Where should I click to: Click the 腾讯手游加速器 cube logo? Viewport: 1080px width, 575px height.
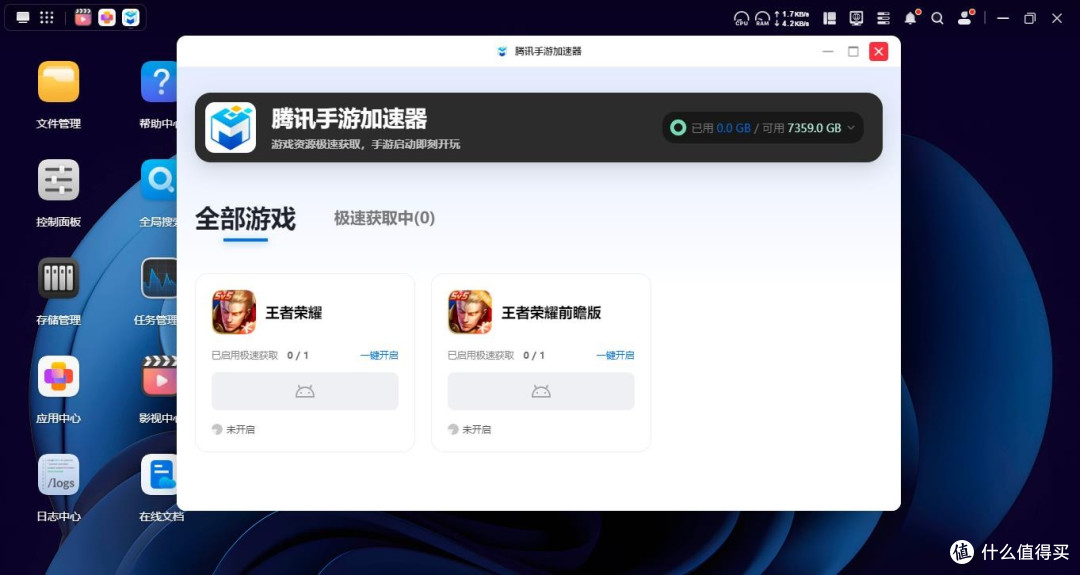click(231, 127)
